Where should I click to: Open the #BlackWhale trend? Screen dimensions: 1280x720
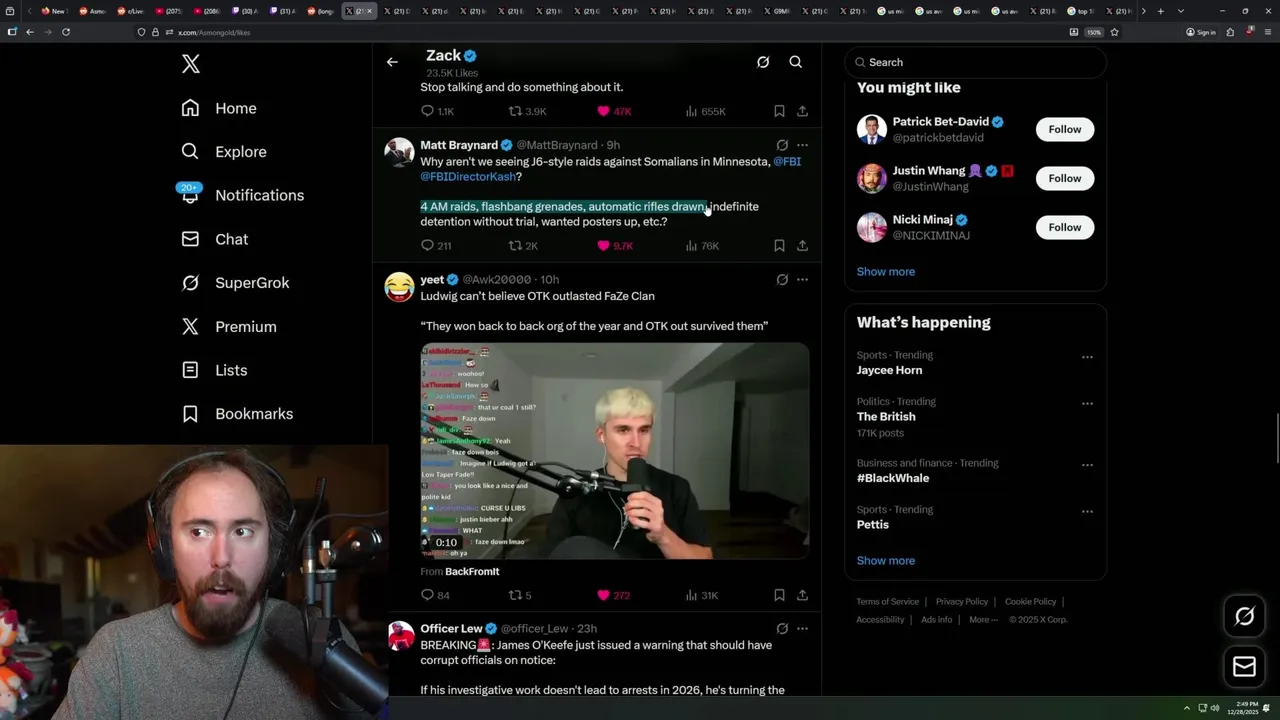pos(893,478)
